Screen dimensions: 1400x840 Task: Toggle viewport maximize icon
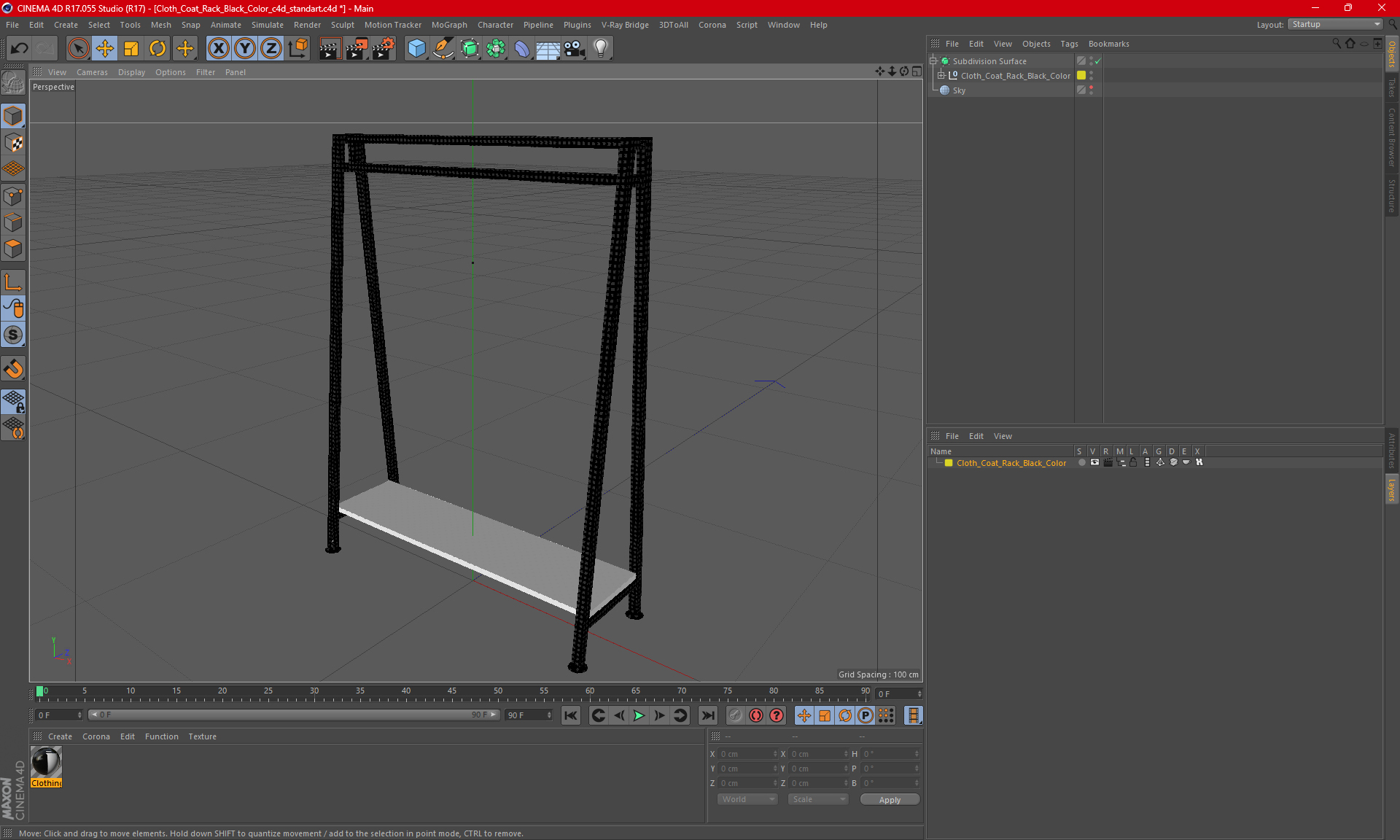tap(917, 71)
